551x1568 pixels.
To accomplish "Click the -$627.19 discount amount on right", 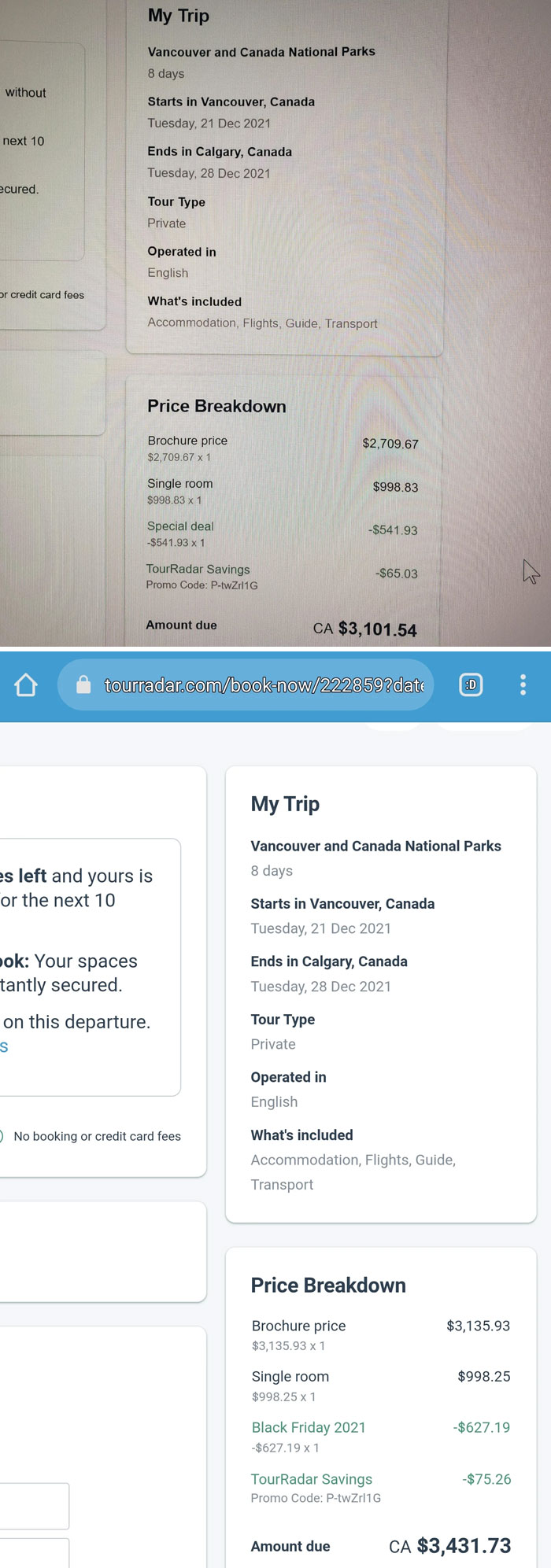I will click(x=481, y=1427).
